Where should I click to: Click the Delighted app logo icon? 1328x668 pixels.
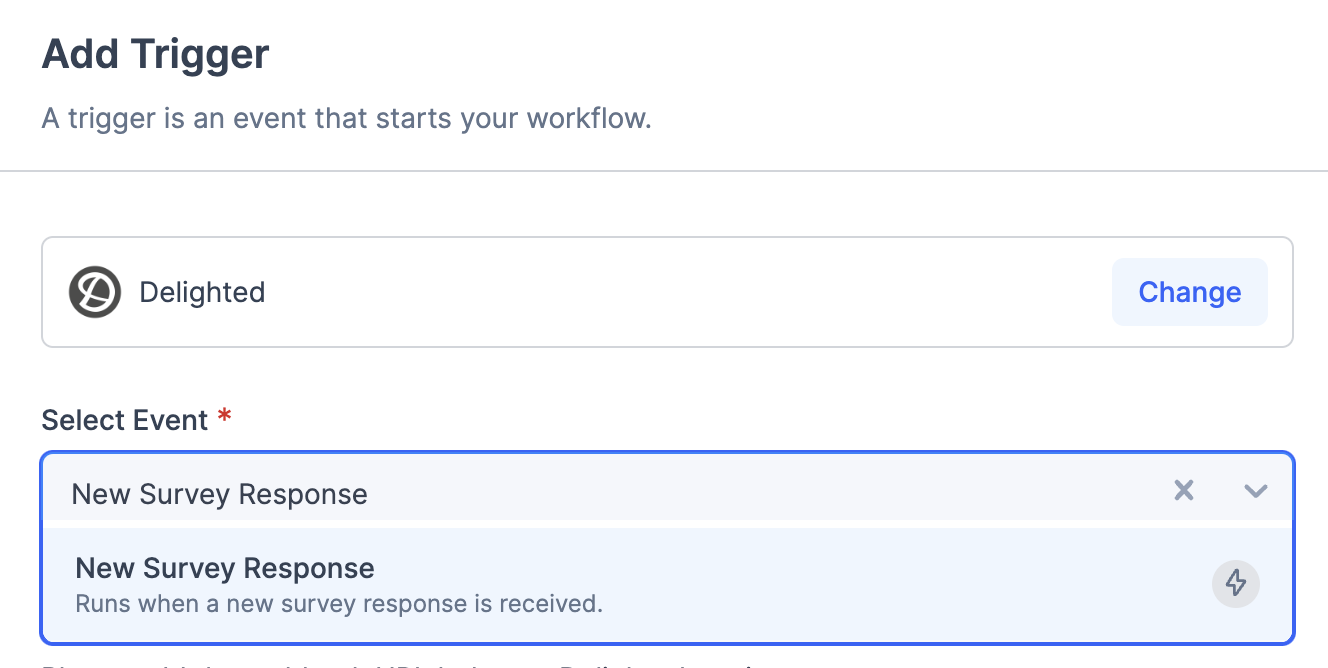(x=95, y=292)
